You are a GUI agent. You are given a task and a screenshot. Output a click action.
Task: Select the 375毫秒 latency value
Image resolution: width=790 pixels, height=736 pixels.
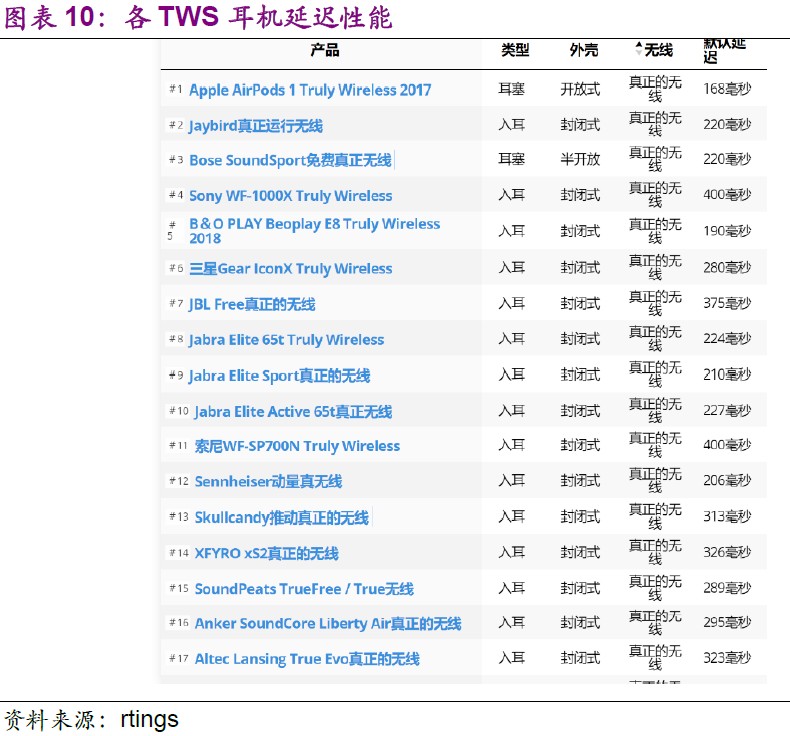(727, 303)
